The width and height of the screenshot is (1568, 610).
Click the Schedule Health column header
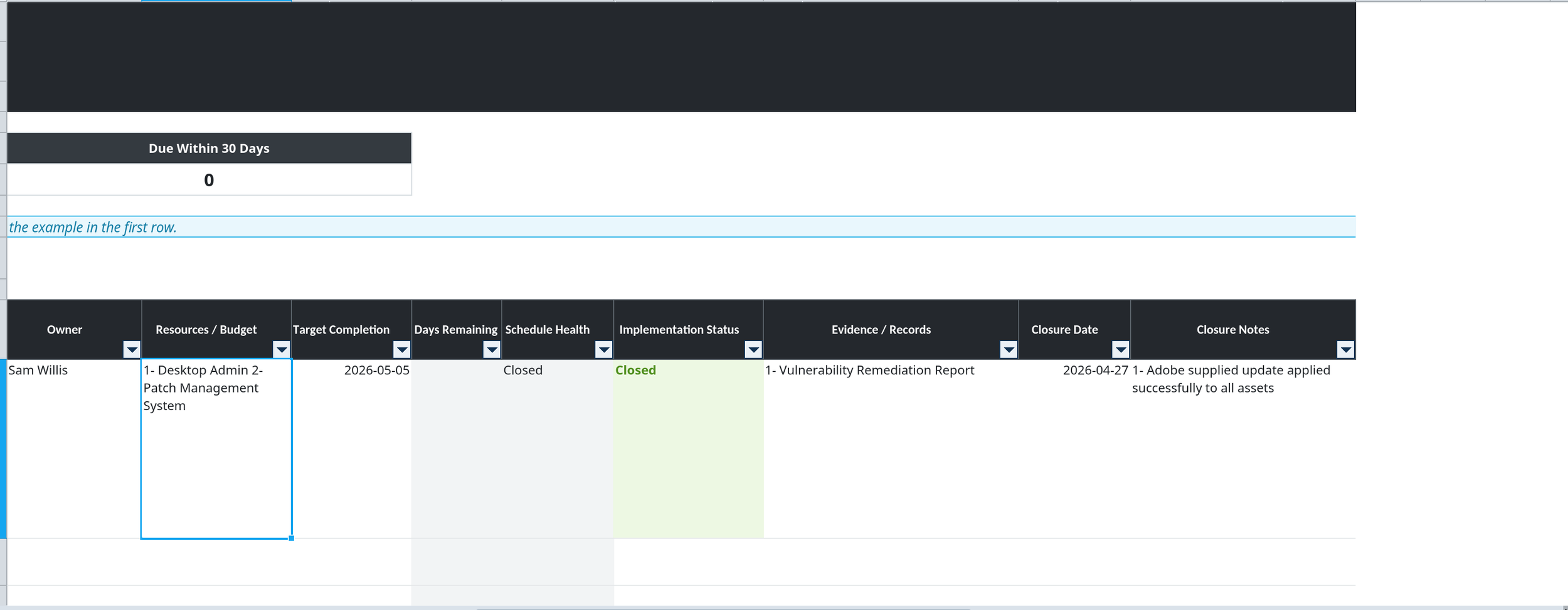558,329
